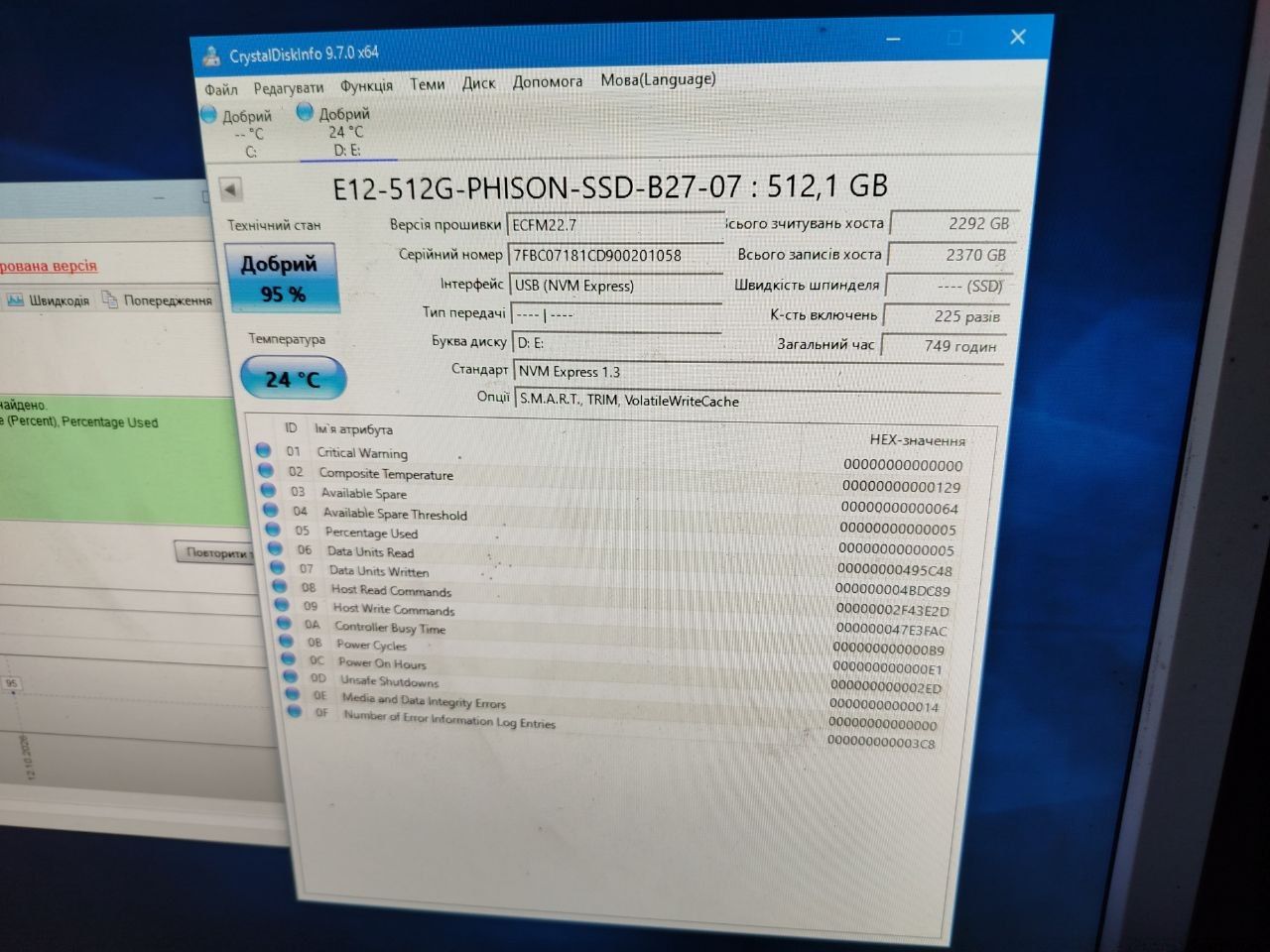Open the Теми menu

tap(428, 84)
